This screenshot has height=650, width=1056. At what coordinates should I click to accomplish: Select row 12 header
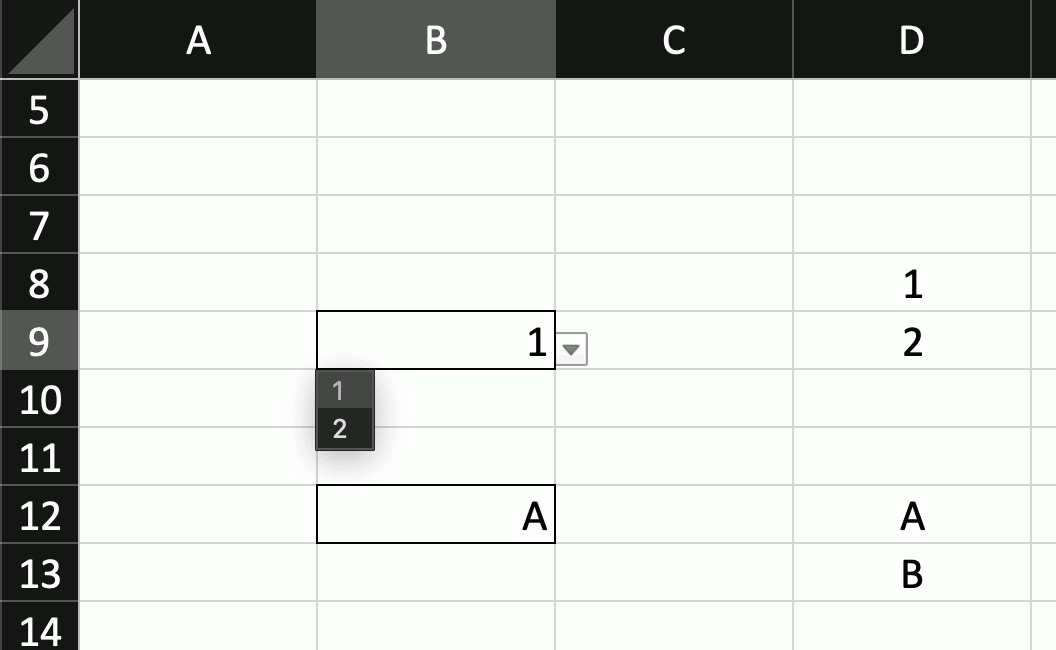(x=39, y=515)
